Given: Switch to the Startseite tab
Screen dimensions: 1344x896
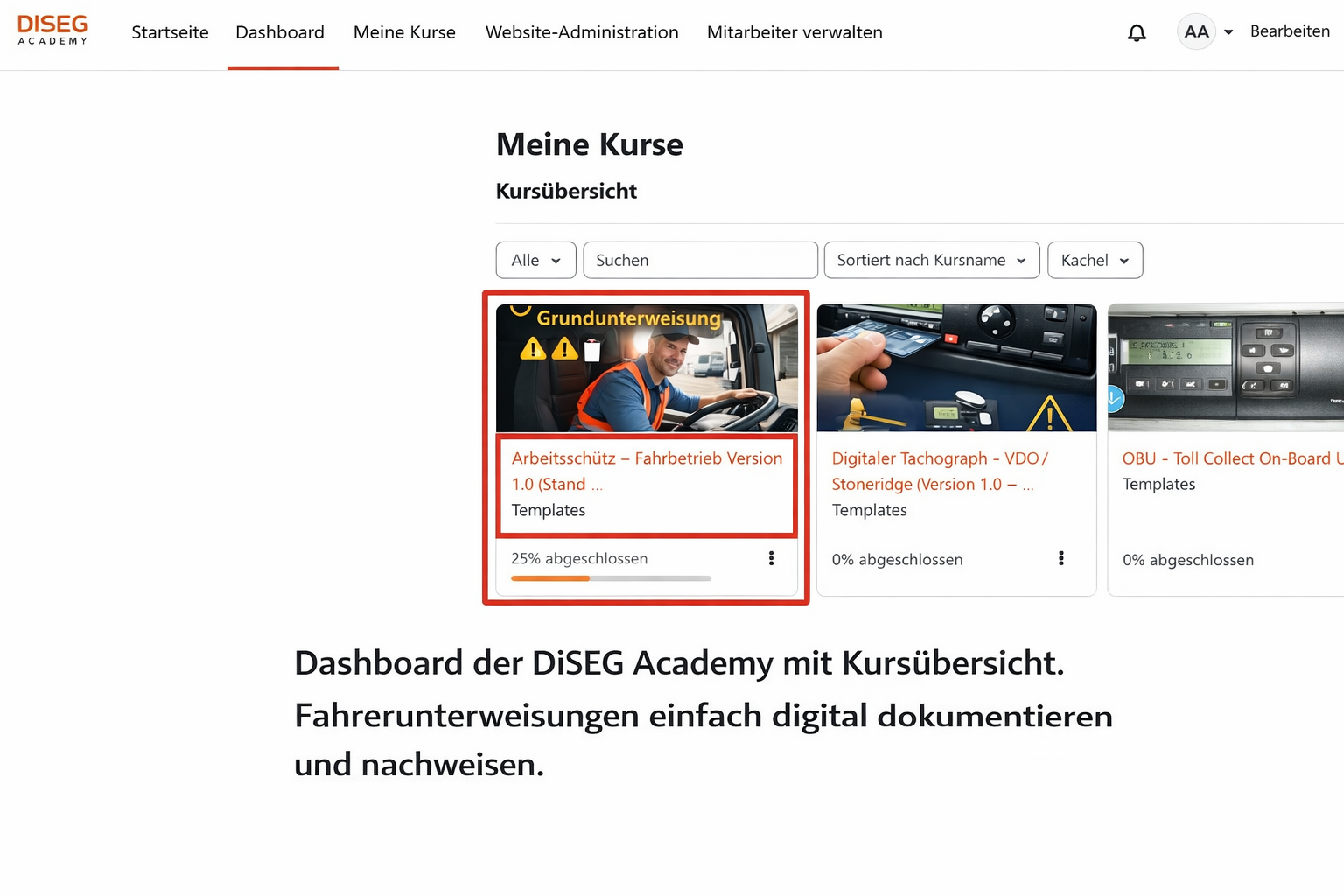Looking at the screenshot, I should (169, 32).
